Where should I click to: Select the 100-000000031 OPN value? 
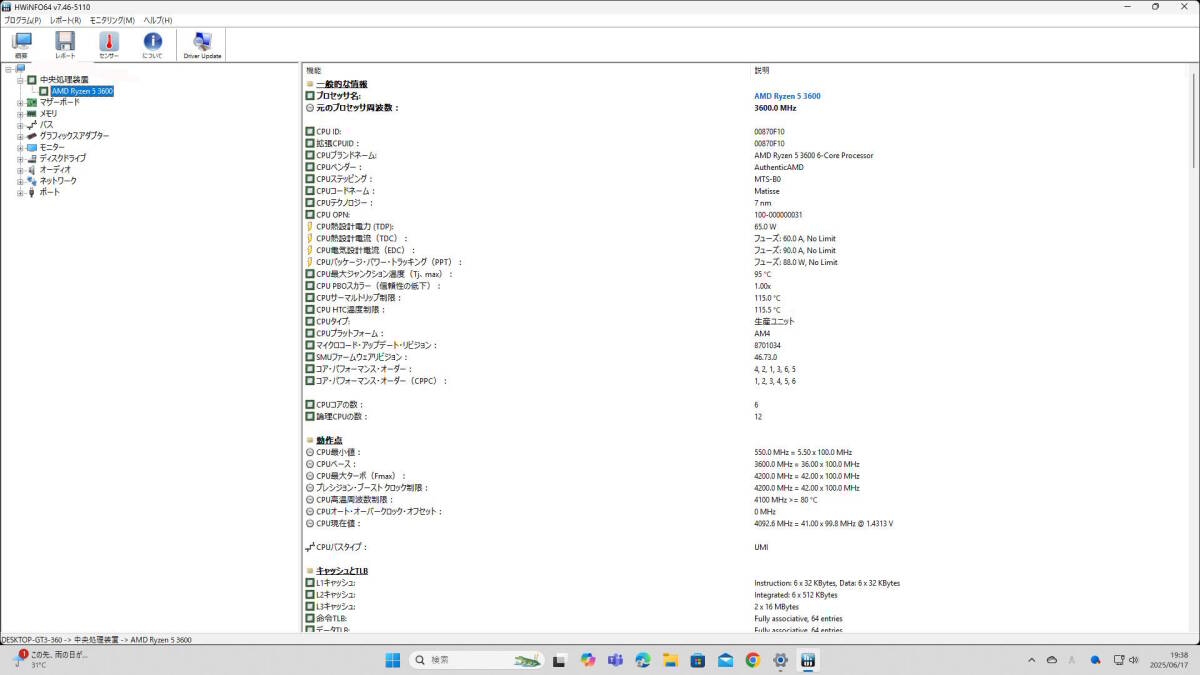pos(778,215)
